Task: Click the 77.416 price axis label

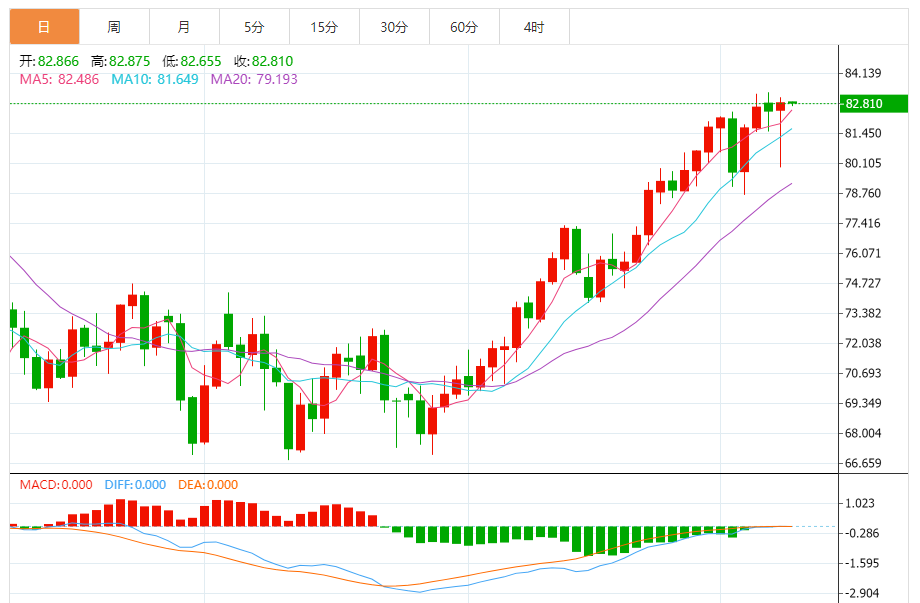Action: click(862, 223)
